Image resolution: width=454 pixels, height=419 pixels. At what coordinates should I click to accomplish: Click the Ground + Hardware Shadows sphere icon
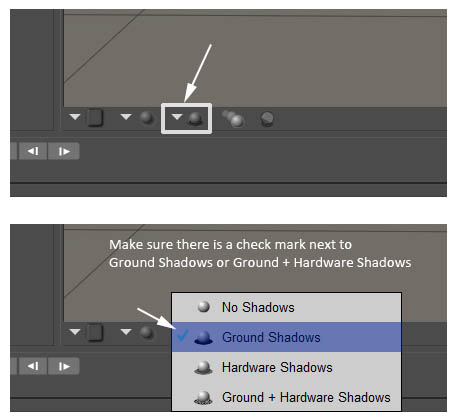[203, 398]
